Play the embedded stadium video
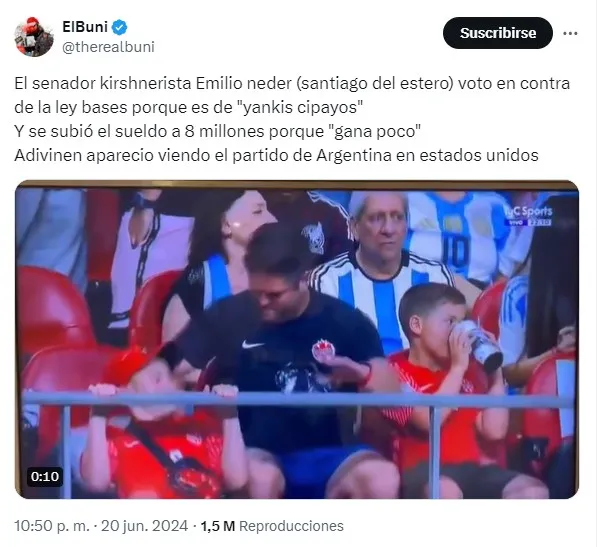Screen dimensions: 598x547 (x=297, y=339)
